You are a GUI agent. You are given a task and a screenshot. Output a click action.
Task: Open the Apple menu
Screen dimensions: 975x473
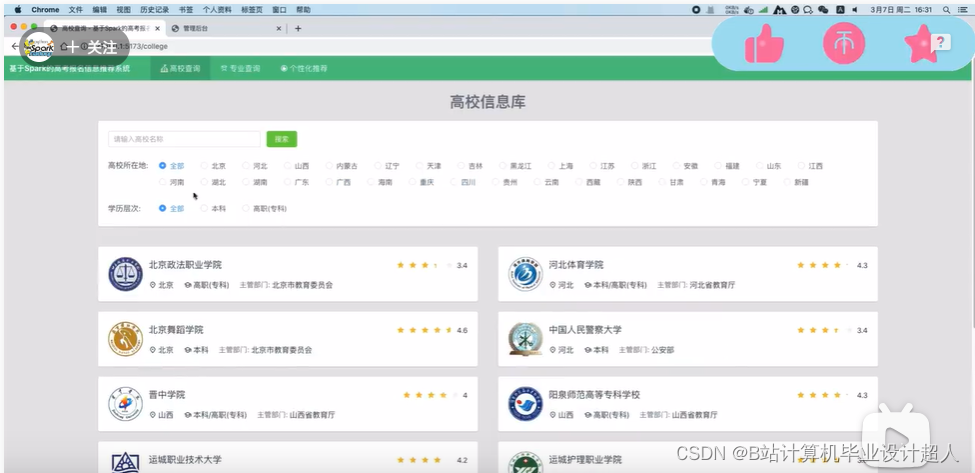coord(17,9)
